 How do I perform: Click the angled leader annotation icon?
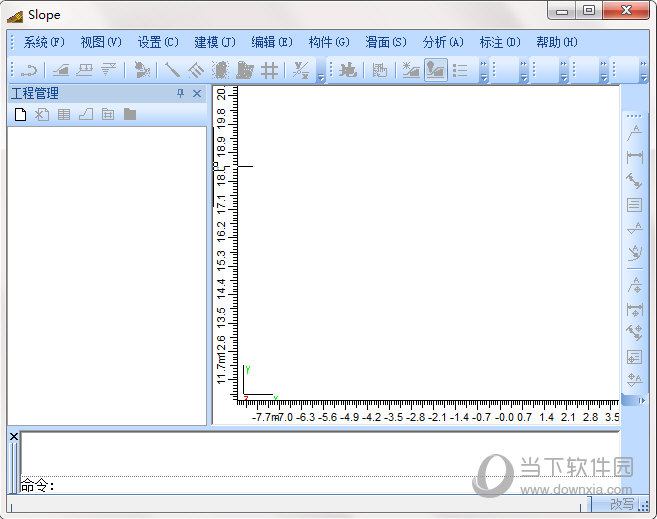pos(634,134)
